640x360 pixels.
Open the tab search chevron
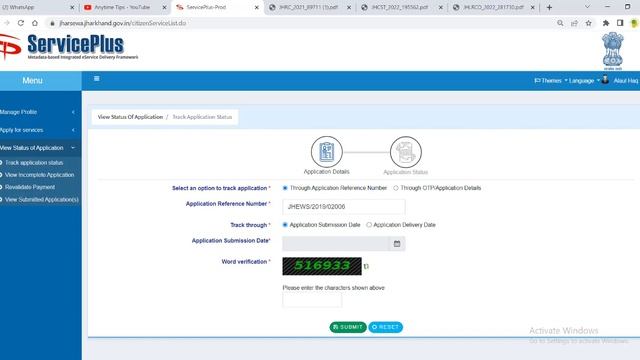pos(587,7)
